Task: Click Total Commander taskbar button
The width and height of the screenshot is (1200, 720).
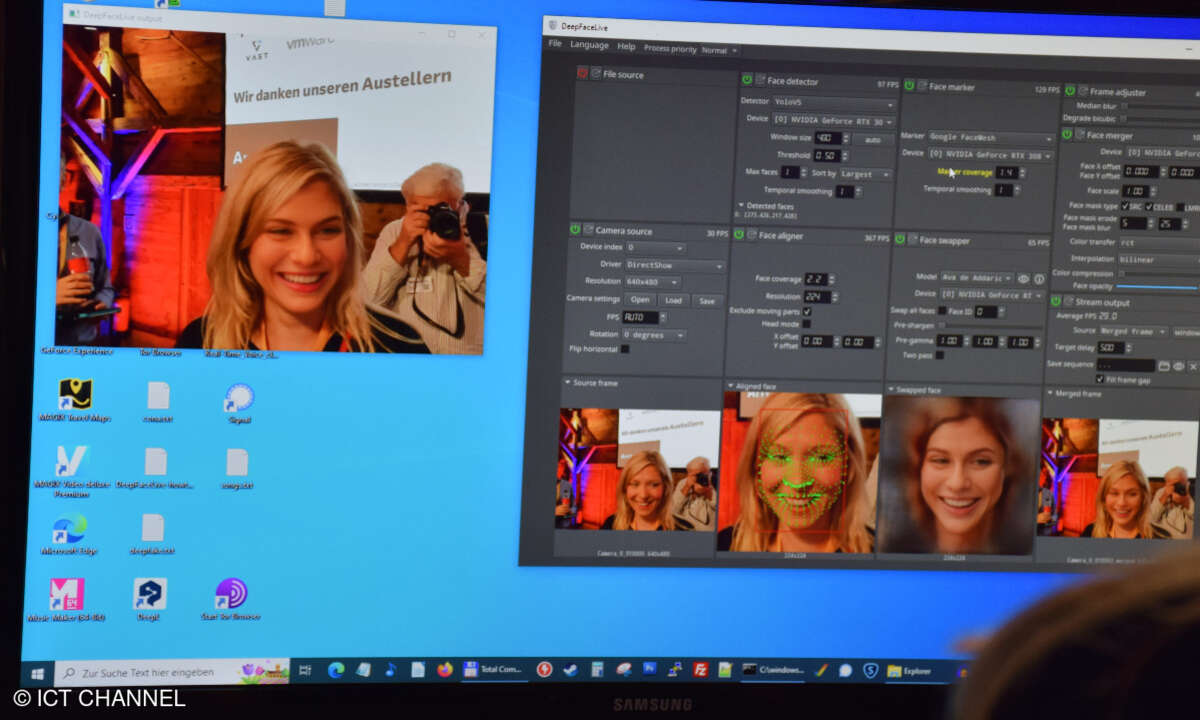Action: (x=493, y=670)
